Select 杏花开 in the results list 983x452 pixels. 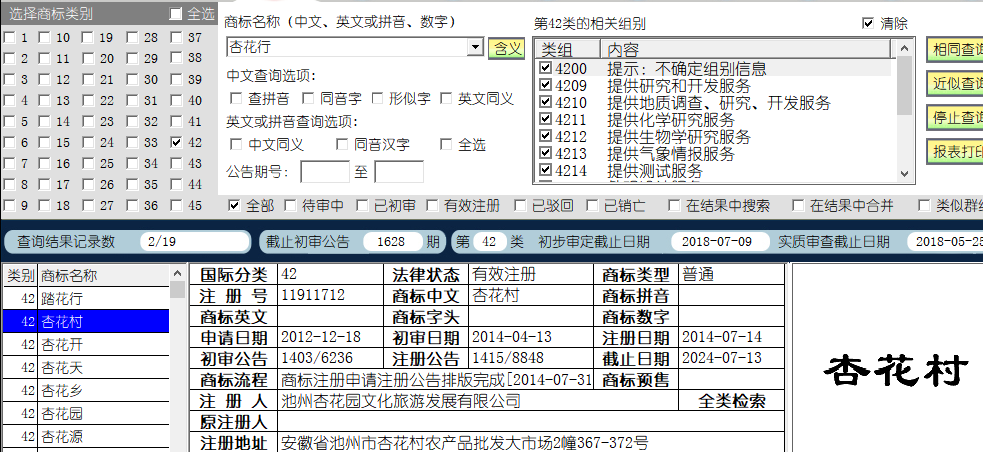point(62,344)
